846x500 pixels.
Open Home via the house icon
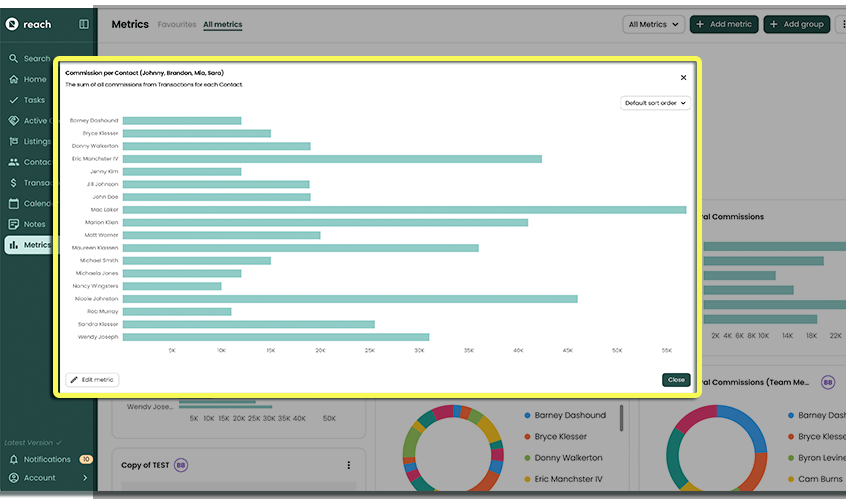pyautogui.click(x=14, y=79)
